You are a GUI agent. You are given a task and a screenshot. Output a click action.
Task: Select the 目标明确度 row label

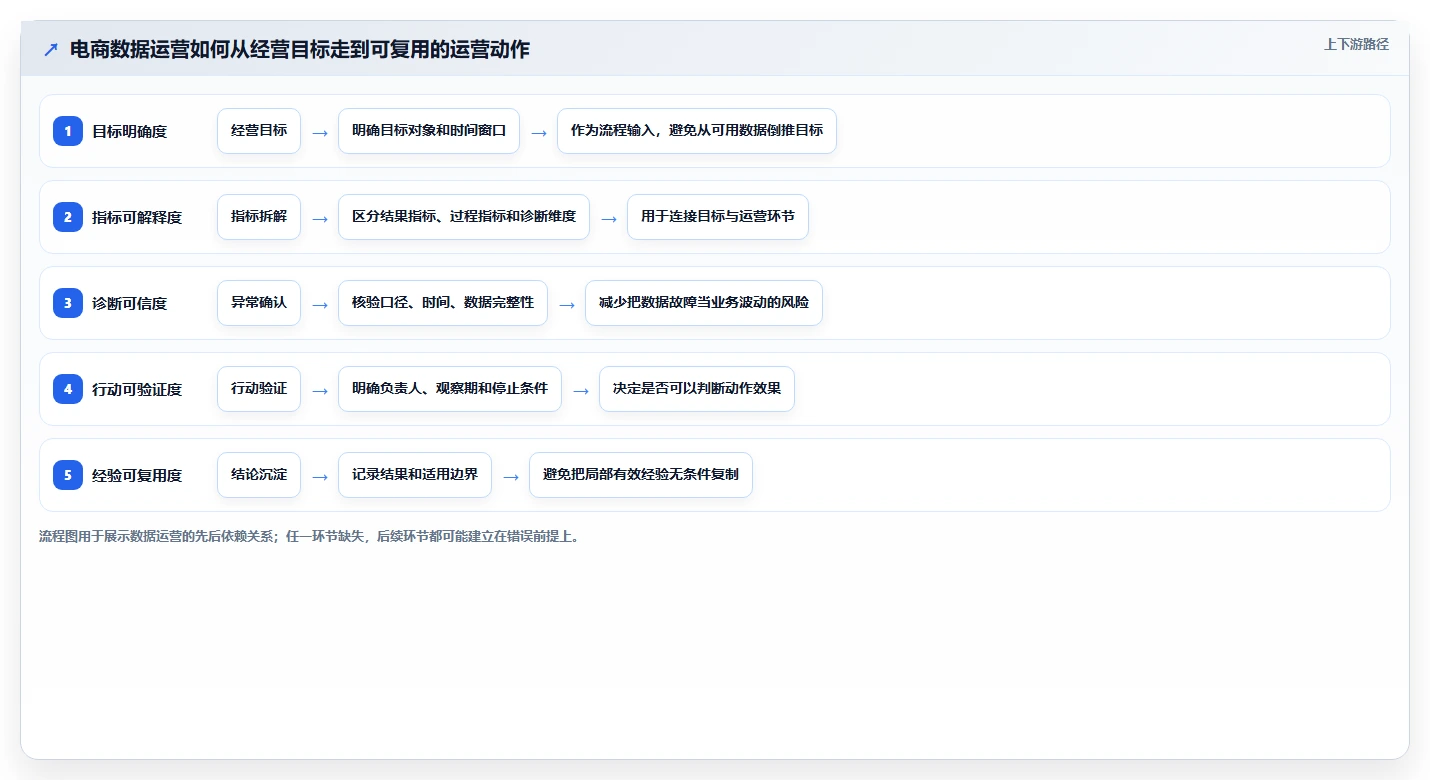click(129, 131)
